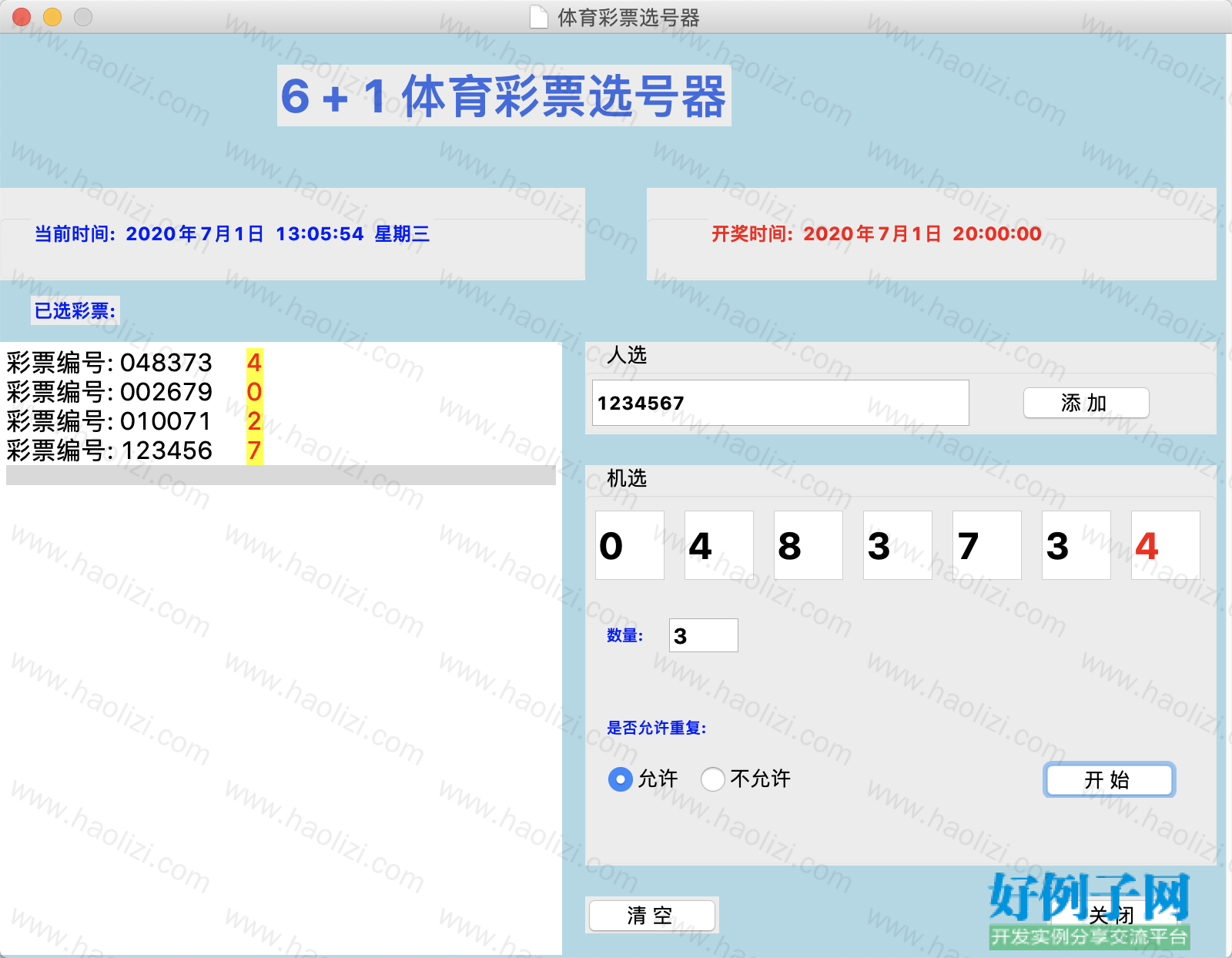Click the 6+1 体育彩票选号器 title
Screen dimensions: 1232x958
(x=504, y=96)
